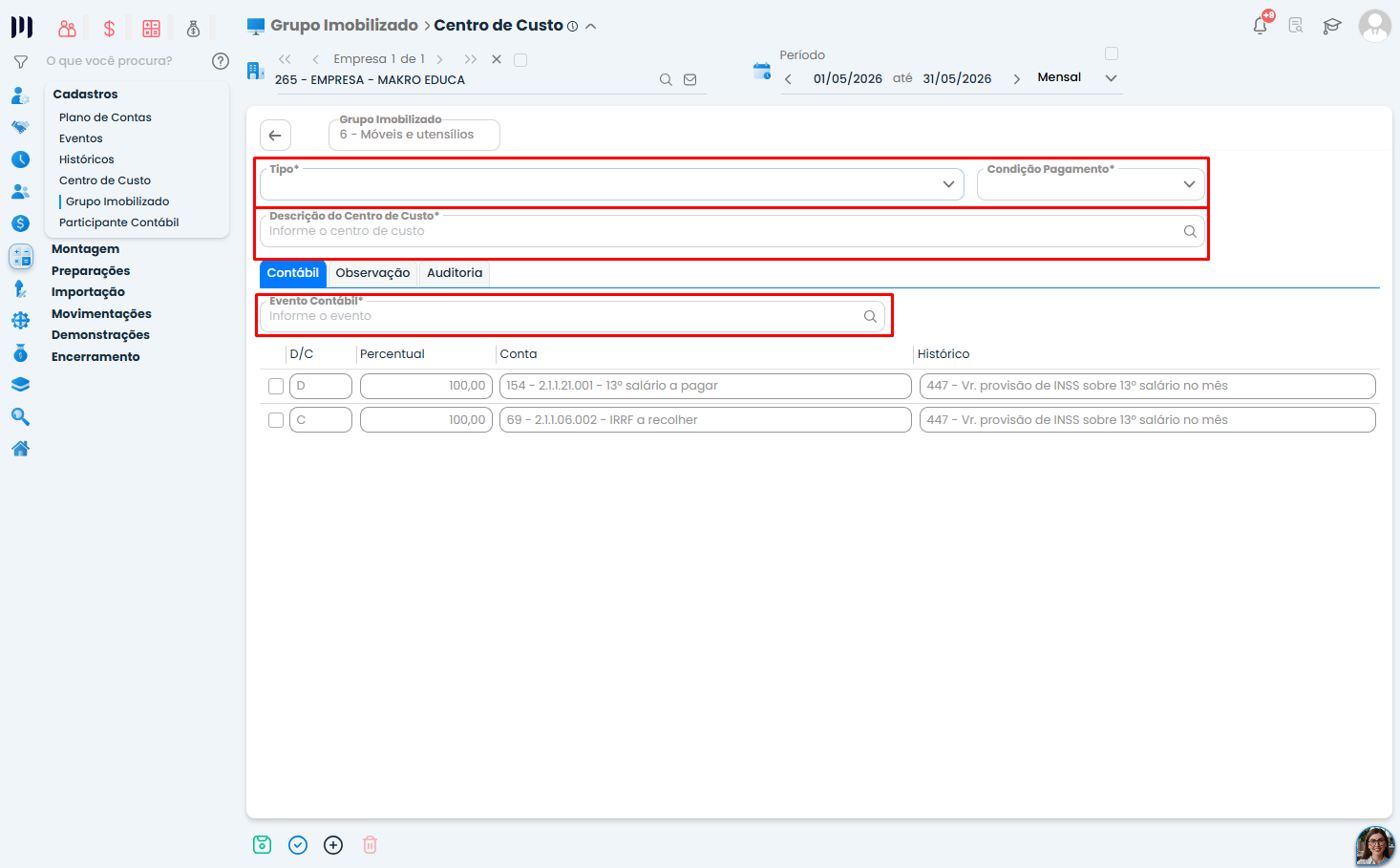Open the sidebar home icon
Screen dimensions: 1400x868
(20, 449)
